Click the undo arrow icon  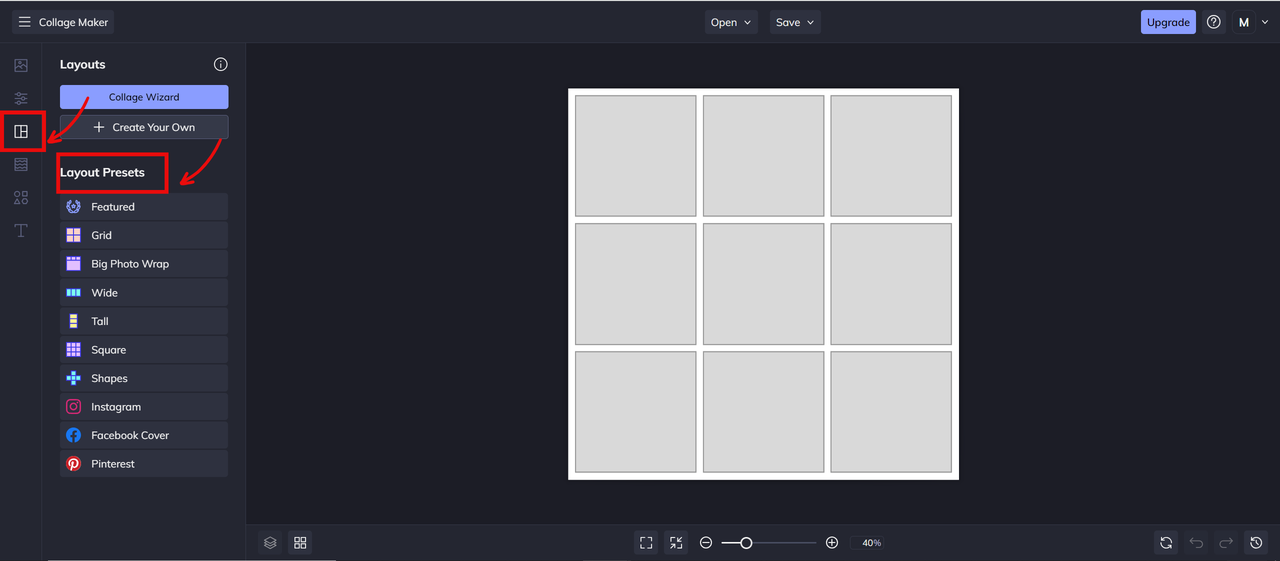[x=1196, y=543]
